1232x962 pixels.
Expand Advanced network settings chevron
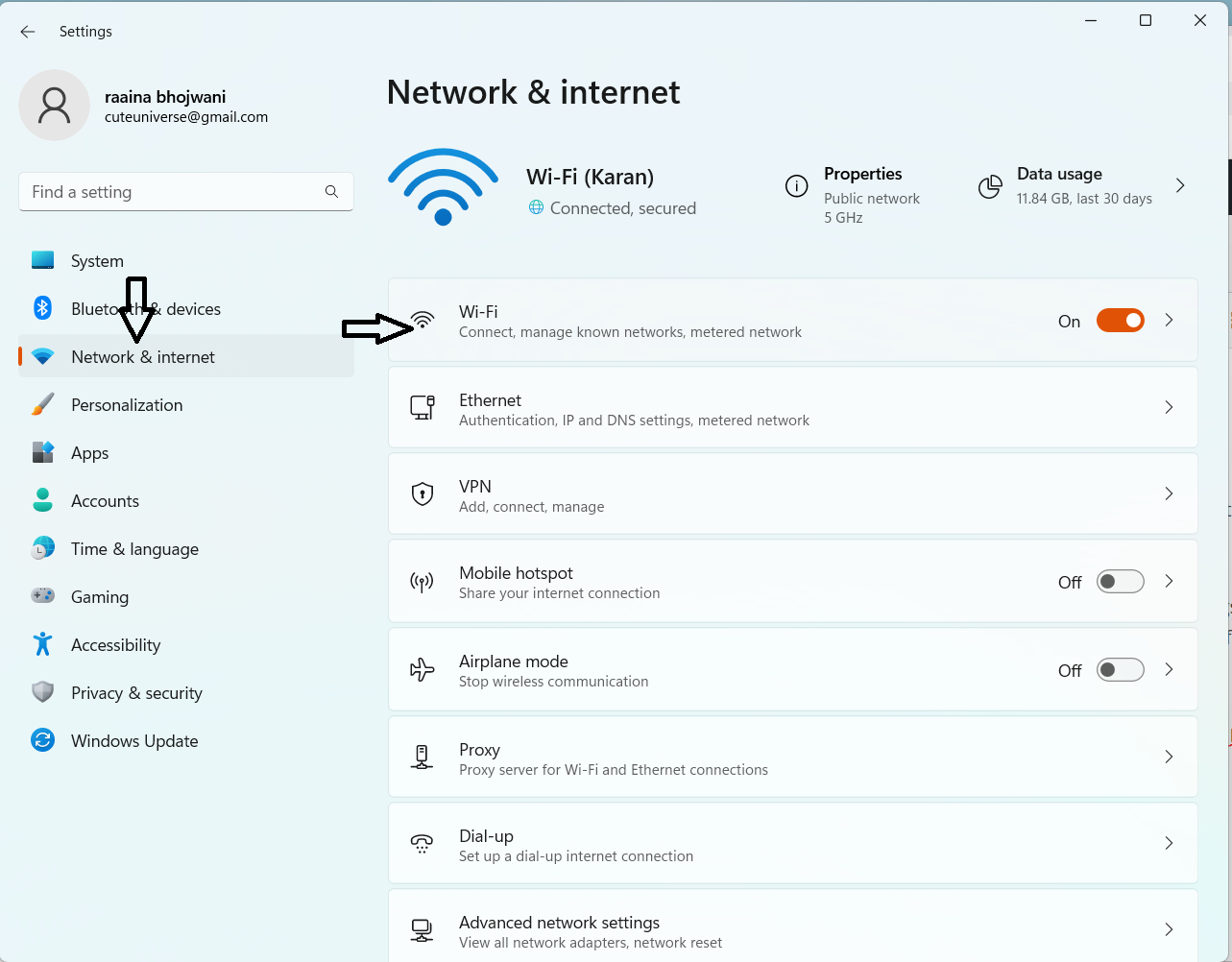(x=1169, y=929)
